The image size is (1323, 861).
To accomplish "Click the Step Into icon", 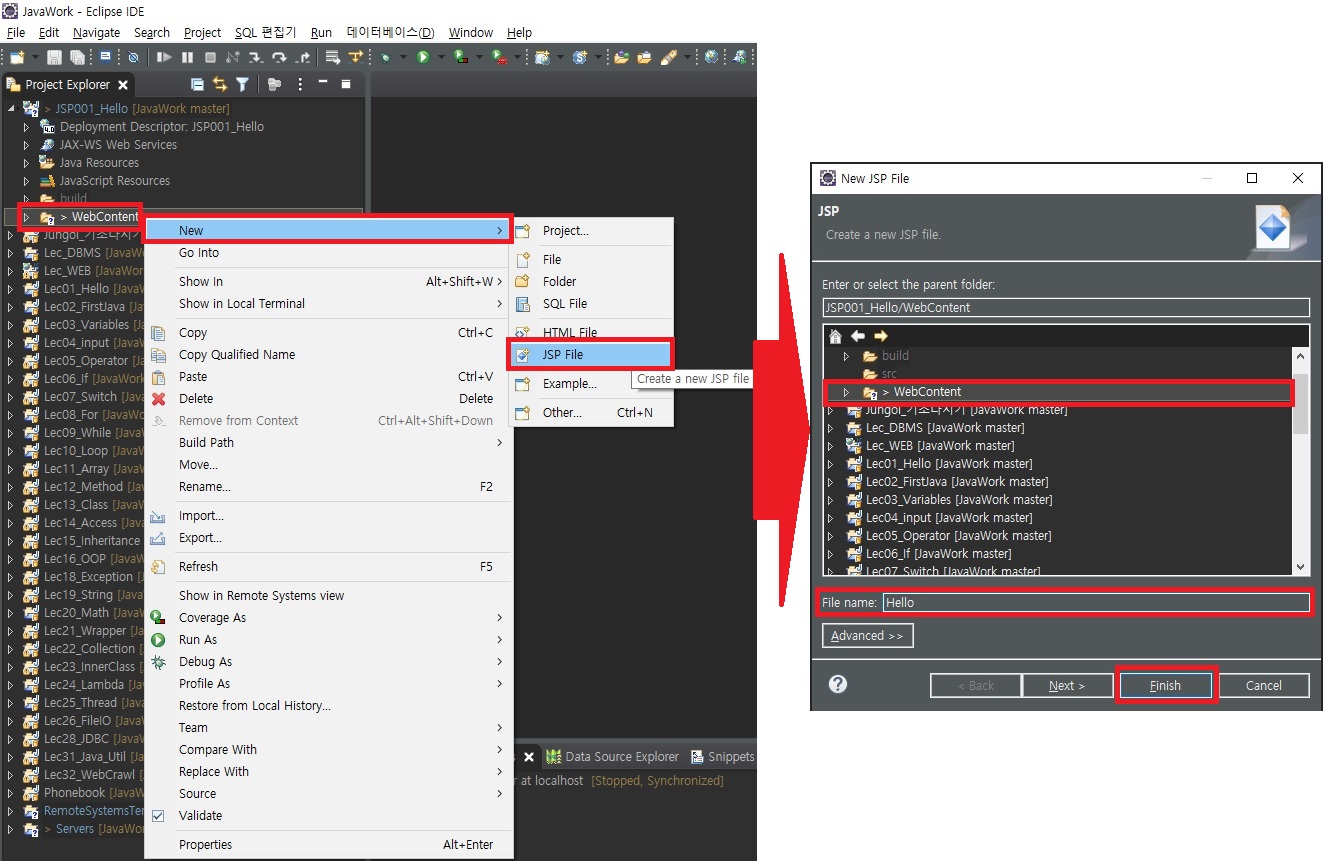I will [255, 57].
